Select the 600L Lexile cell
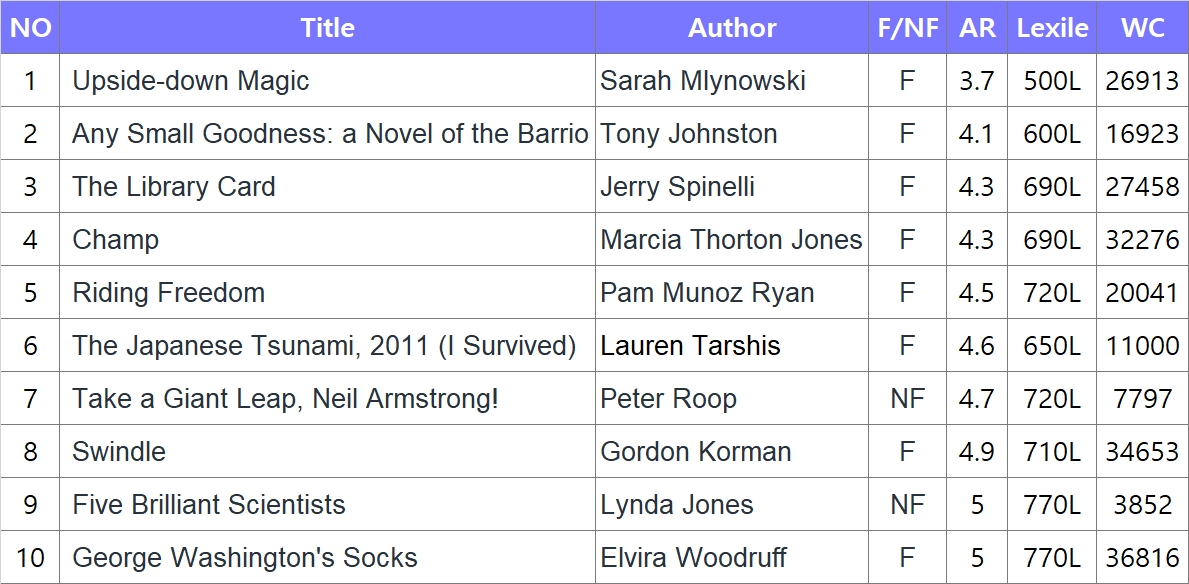This screenshot has height=584, width=1189. click(1052, 134)
